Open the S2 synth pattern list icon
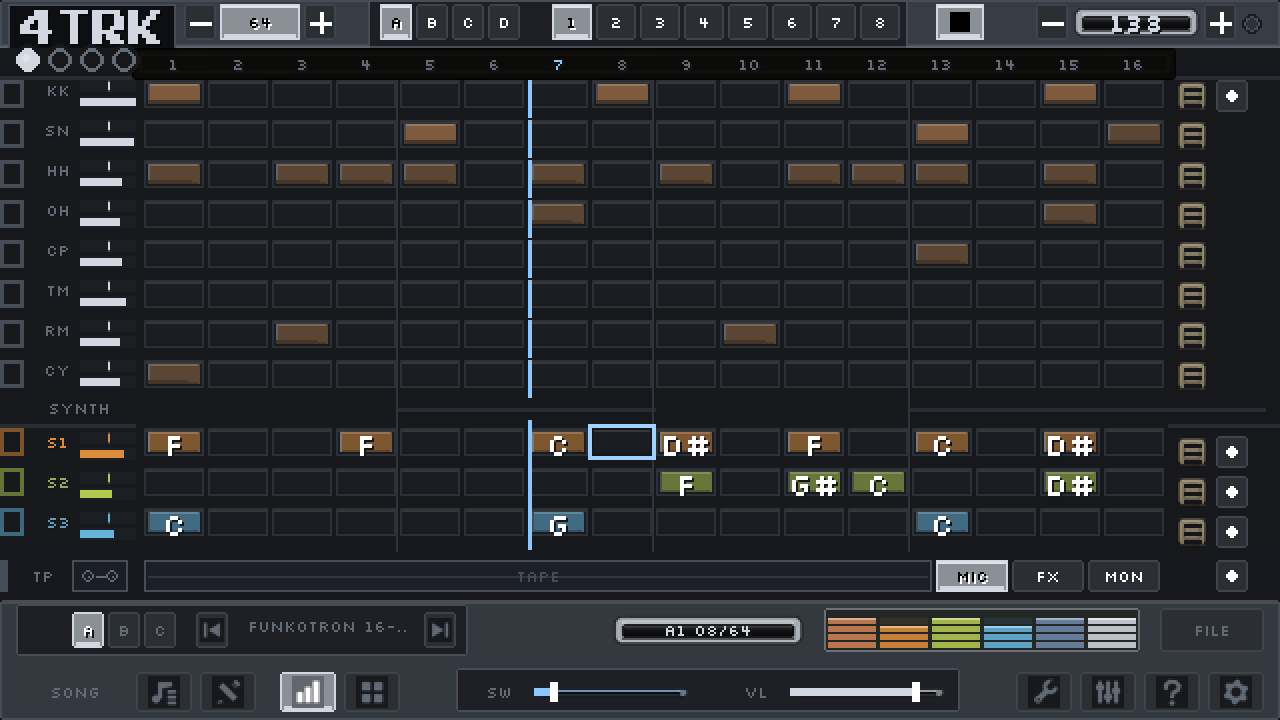This screenshot has width=1280, height=720. point(1192,492)
